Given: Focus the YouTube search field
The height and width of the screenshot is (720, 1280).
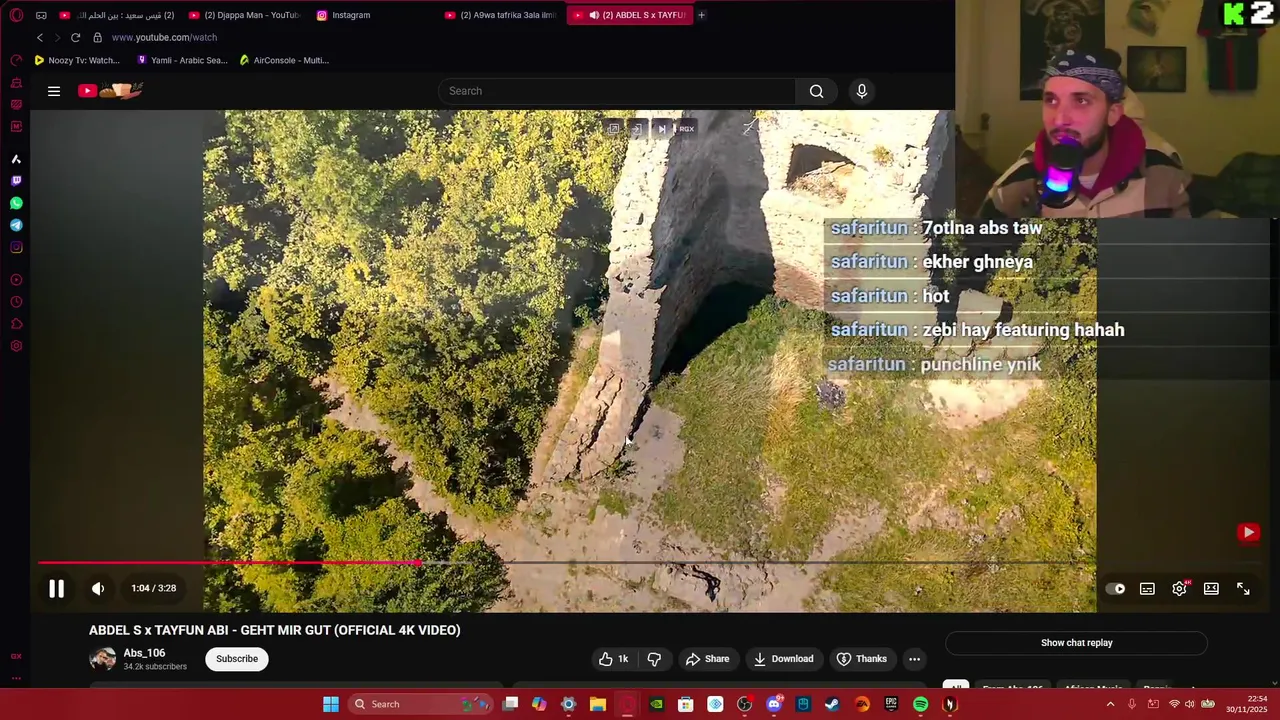Looking at the screenshot, I should (617, 91).
